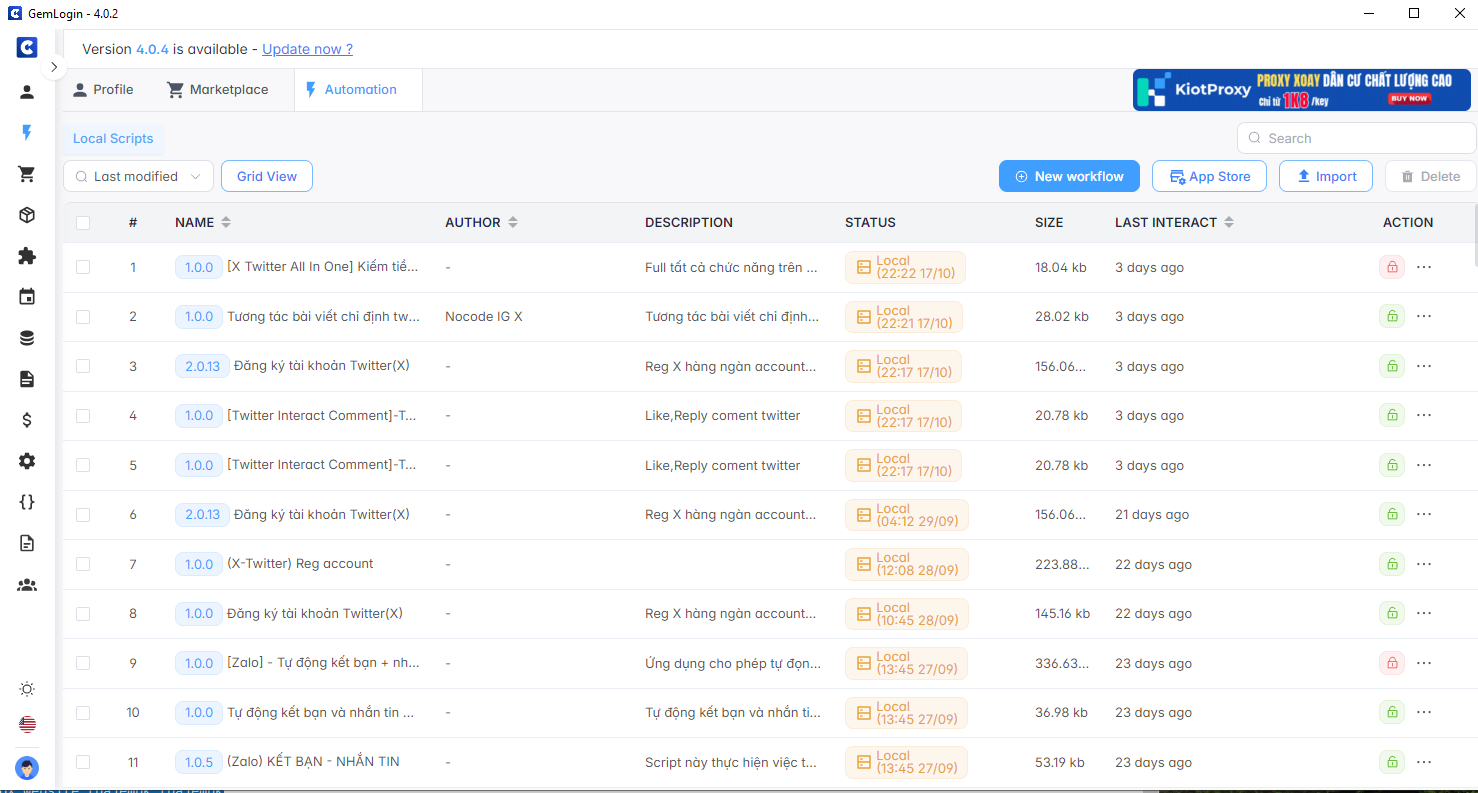The height and width of the screenshot is (793, 1478).
Task: Open the Last modified sort dropdown
Action: pos(138,176)
